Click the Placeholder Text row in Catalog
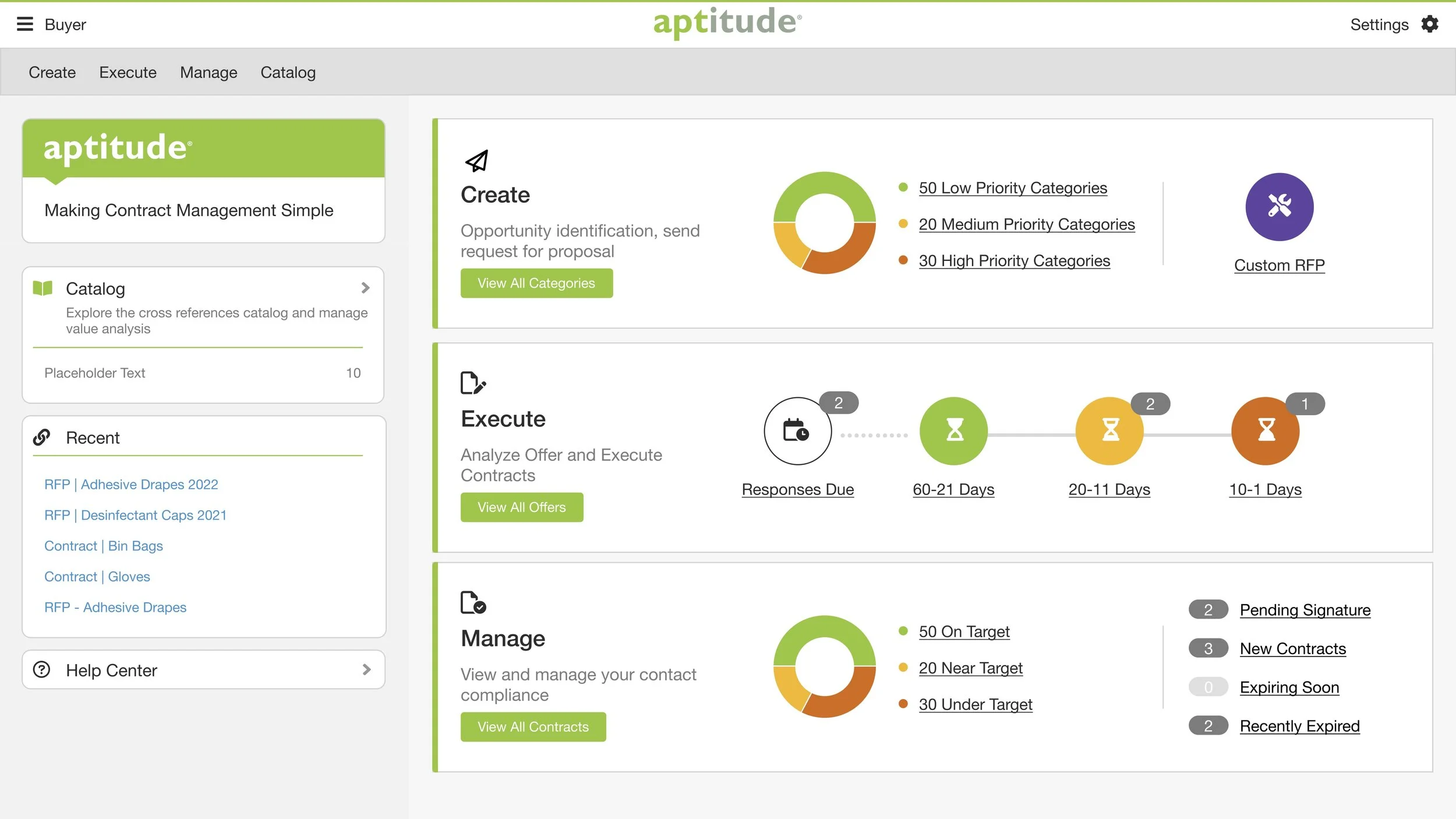 [x=203, y=373]
